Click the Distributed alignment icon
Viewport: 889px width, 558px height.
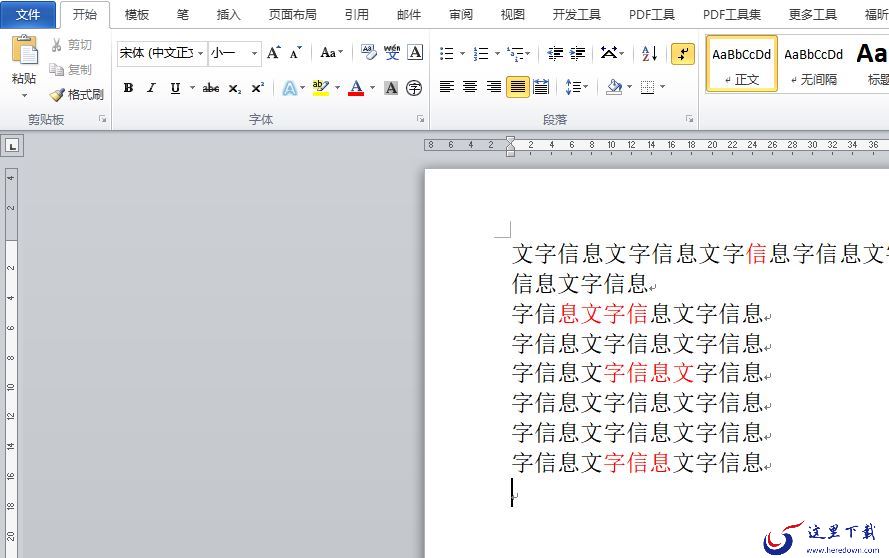point(541,87)
